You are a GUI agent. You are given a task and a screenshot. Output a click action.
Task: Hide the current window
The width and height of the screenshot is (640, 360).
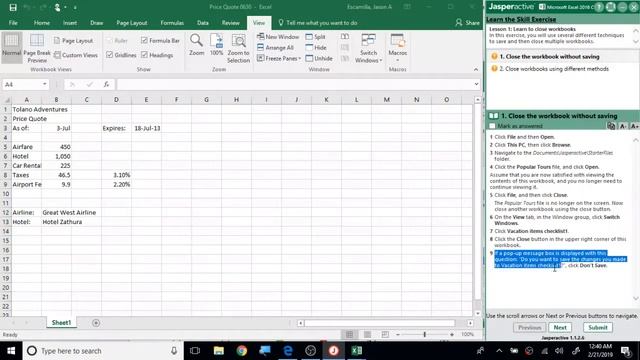point(316,47)
